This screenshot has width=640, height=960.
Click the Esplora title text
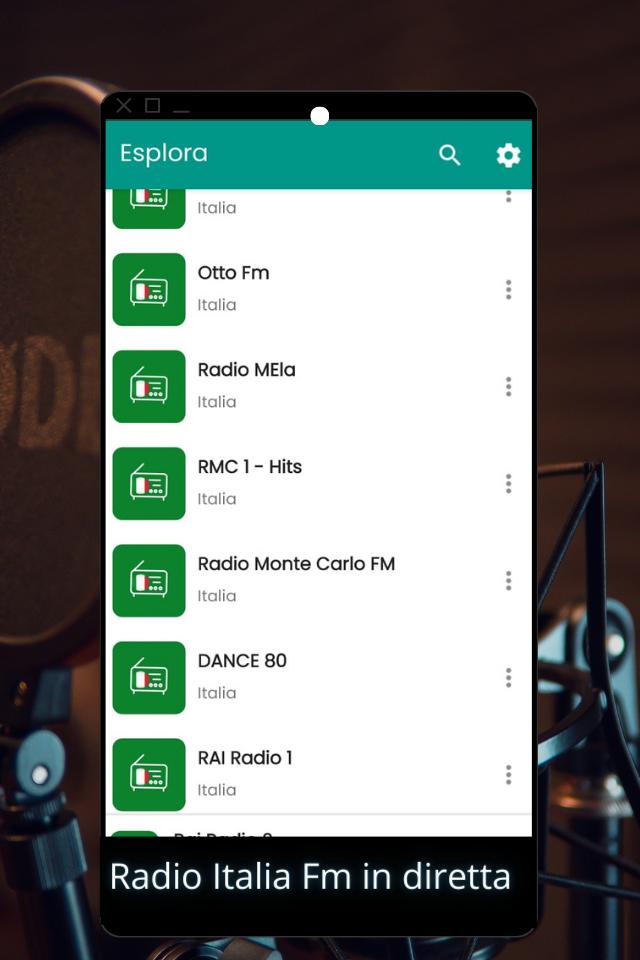(x=164, y=154)
